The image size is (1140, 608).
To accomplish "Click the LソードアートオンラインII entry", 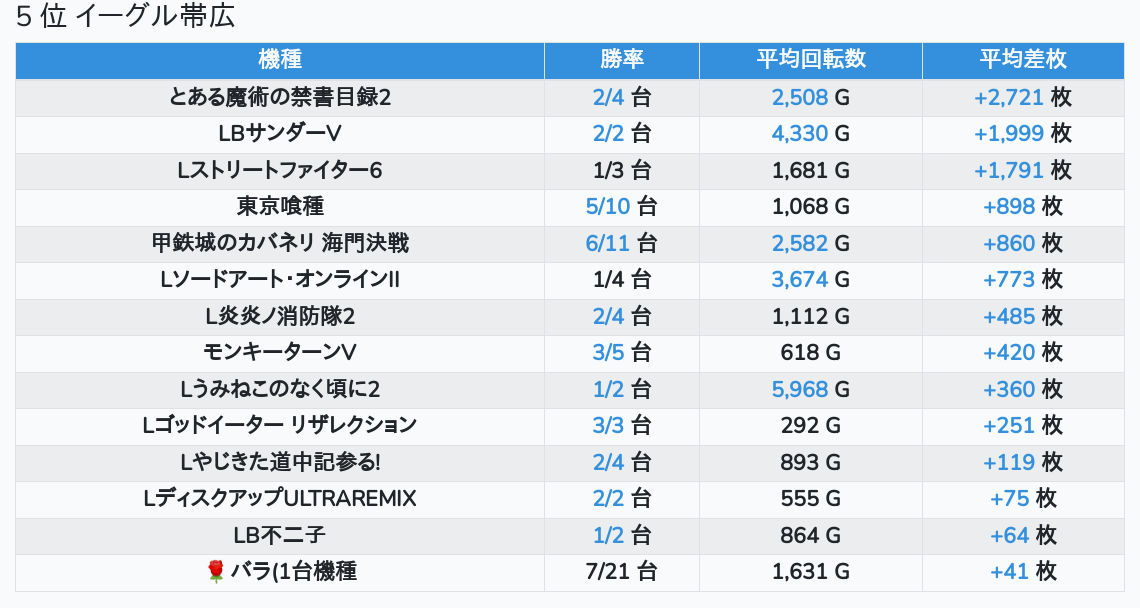I will 280,279.
